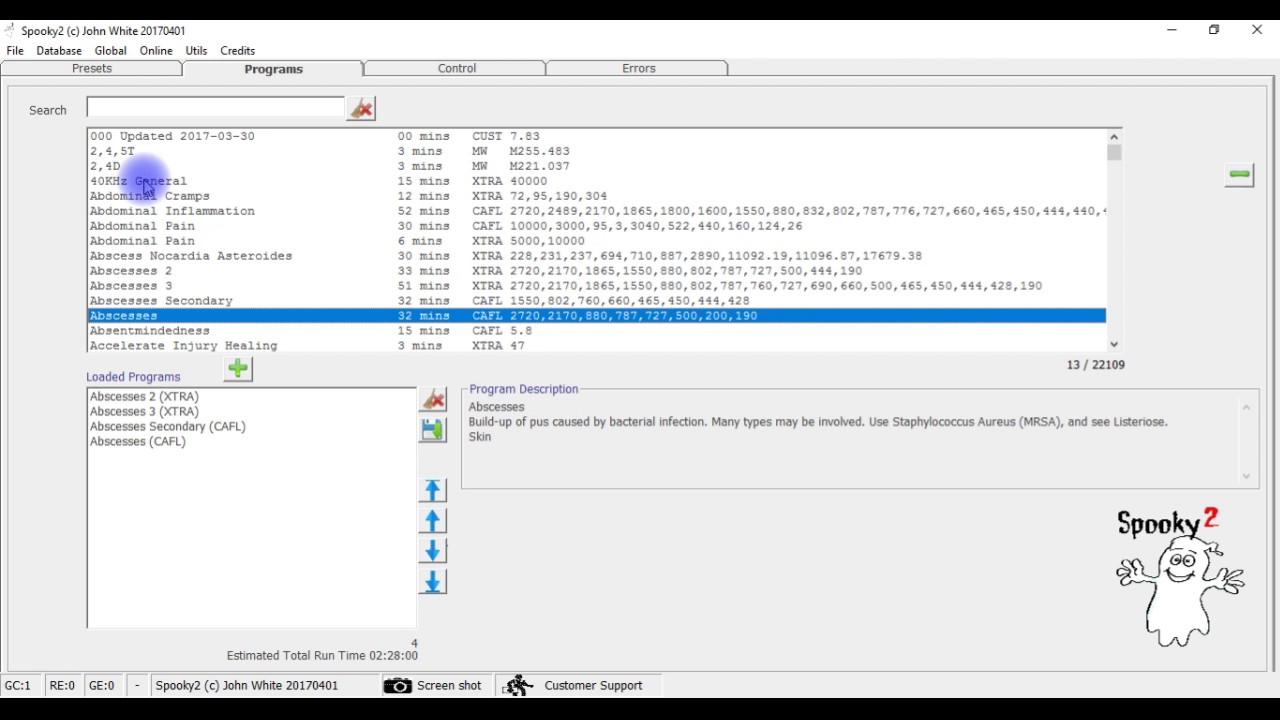Image resolution: width=1280 pixels, height=720 pixels.
Task: Select the 2,4D program row
Action: point(597,166)
